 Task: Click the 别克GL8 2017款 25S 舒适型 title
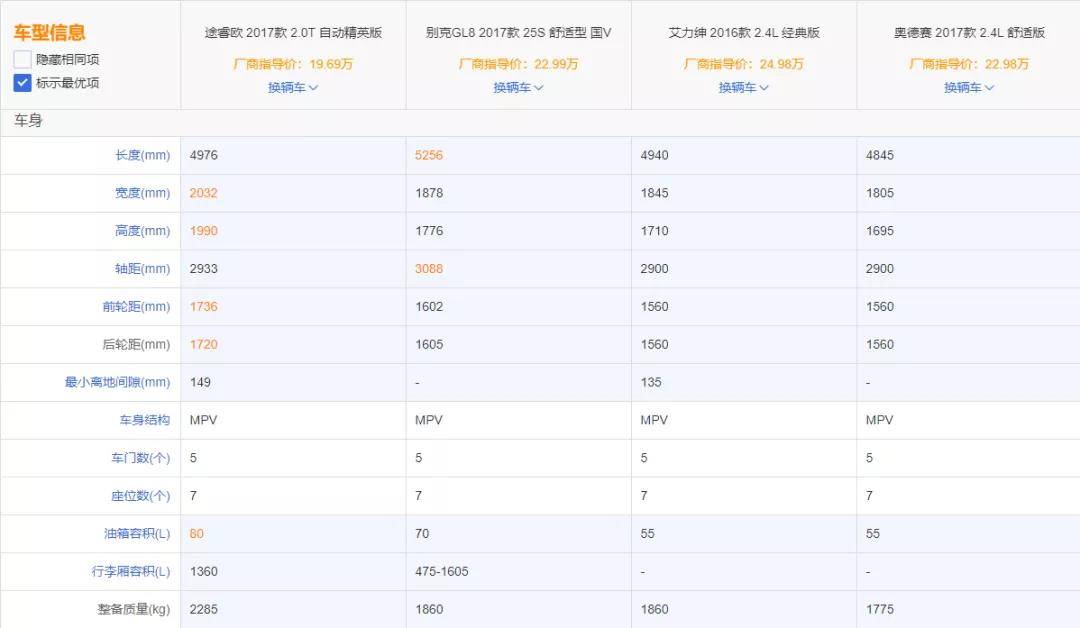tap(518, 33)
